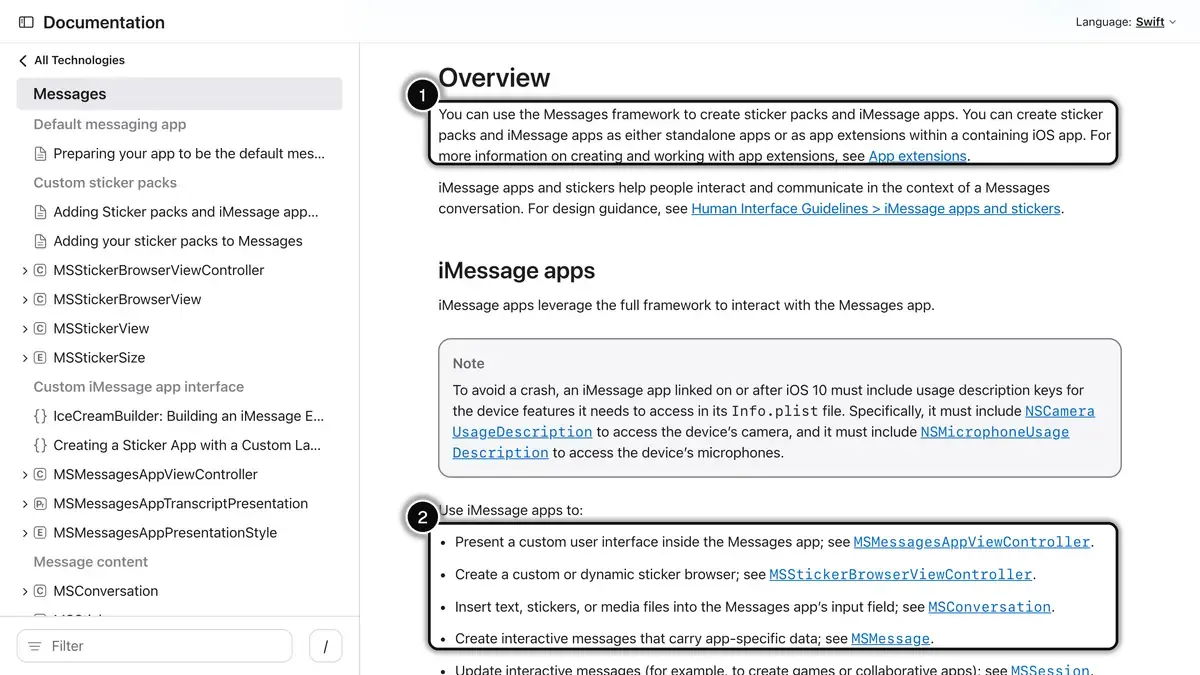Screen dimensions: 1200x675
Task: Click the protocol icon beside MSMessagesAppTranscriptPresentation
Action: tap(40, 504)
